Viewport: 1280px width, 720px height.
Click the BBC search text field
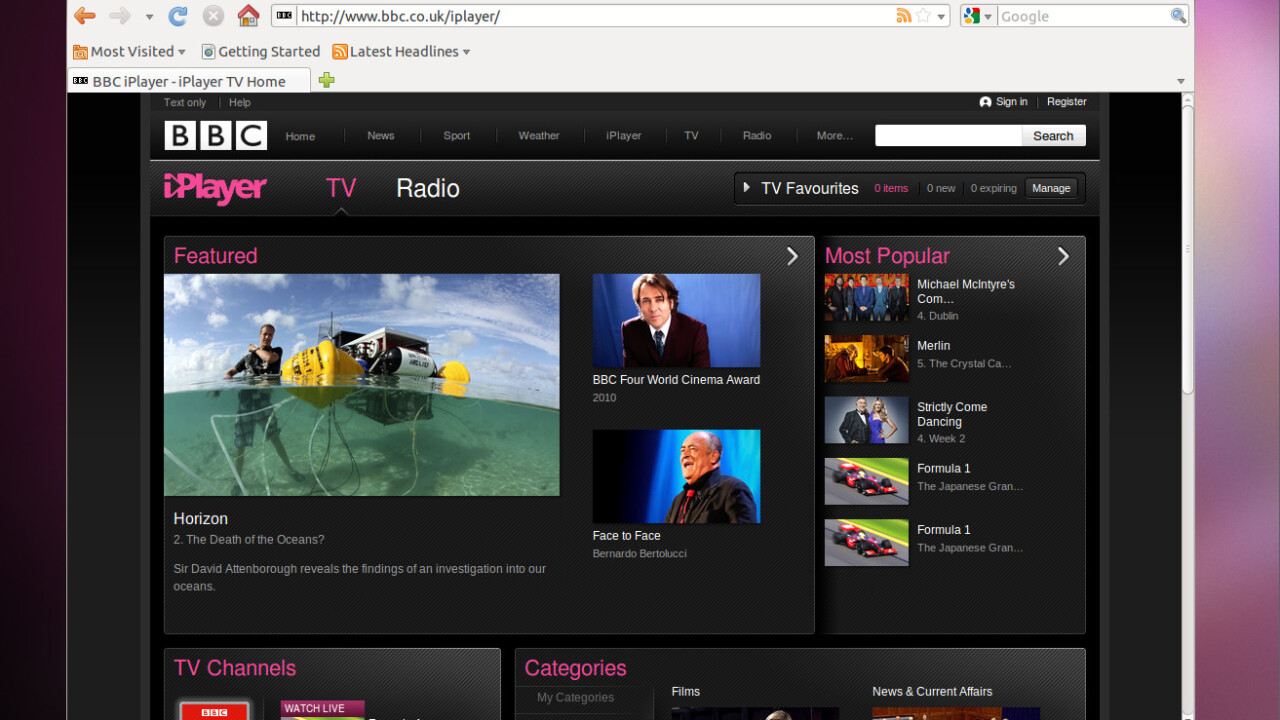point(948,136)
